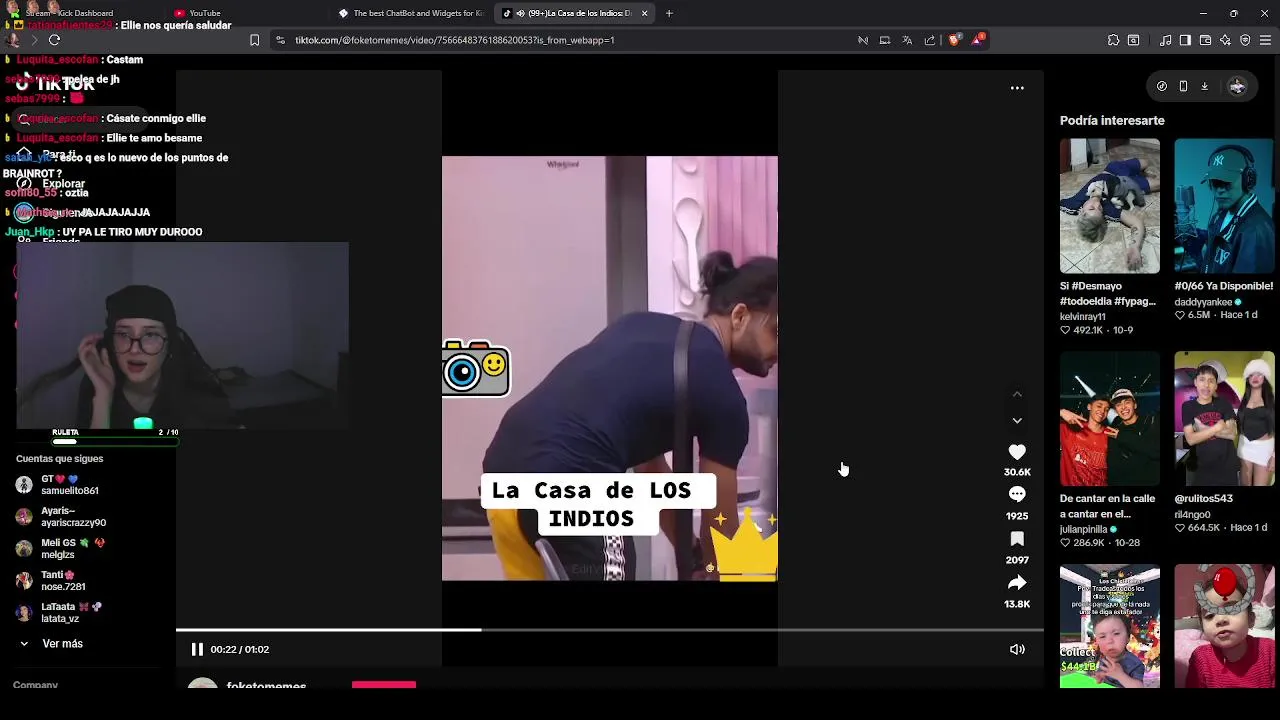Open julianpinilla suggested video thumbnail
Image resolution: width=1280 pixels, height=720 pixels.
pos(1110,418)
